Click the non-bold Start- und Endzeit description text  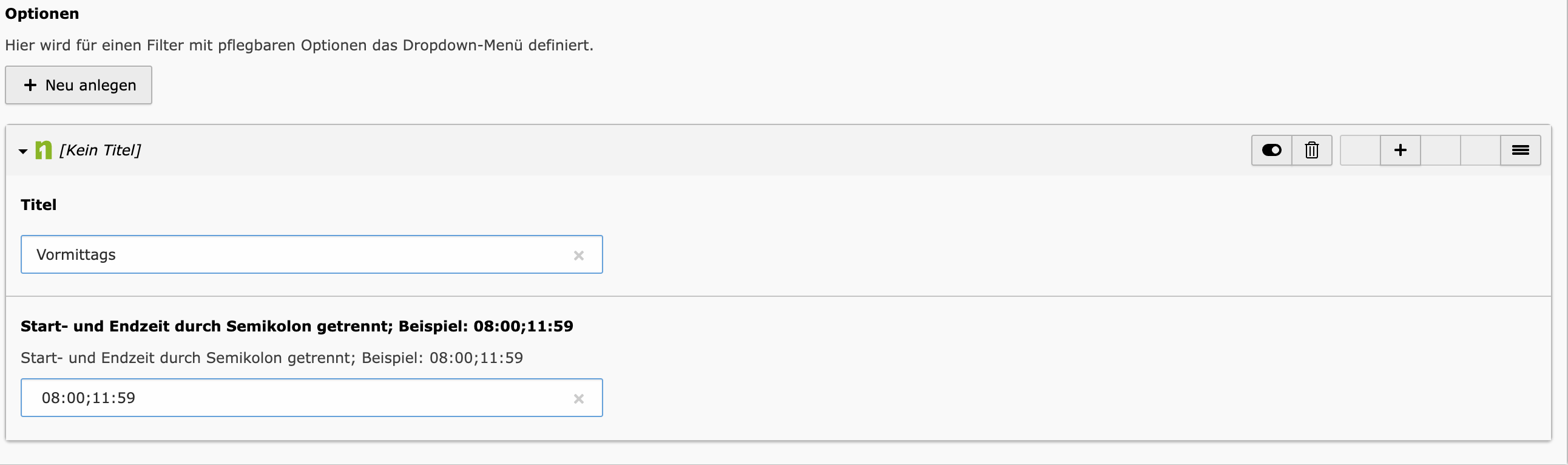click(271, 358)
